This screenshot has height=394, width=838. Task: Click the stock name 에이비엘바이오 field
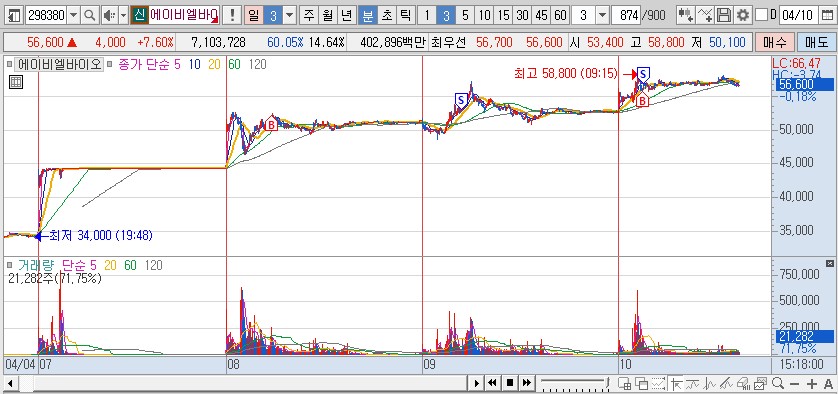coord(184,15)
